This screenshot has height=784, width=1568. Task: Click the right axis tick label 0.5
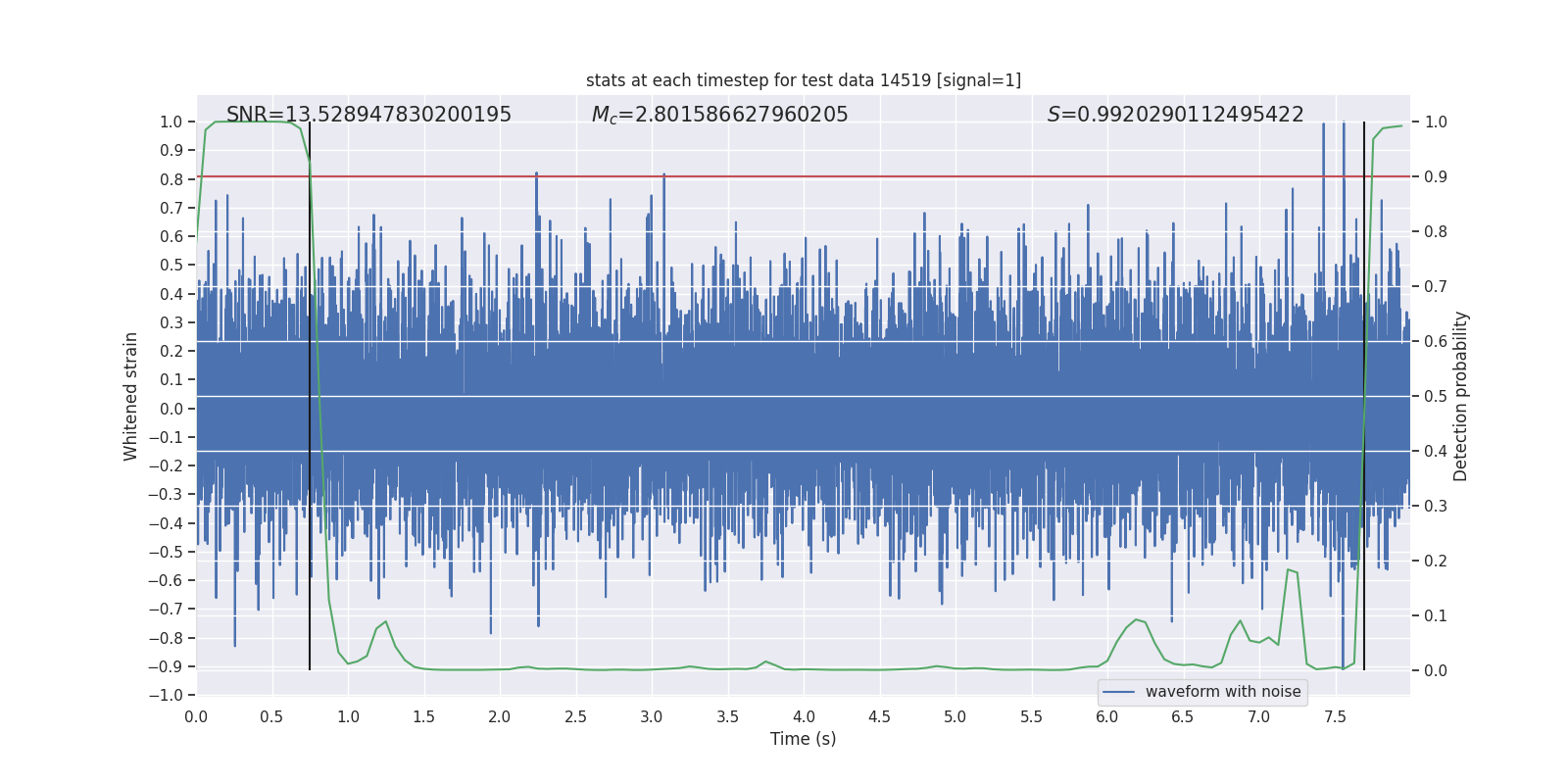1436,396
